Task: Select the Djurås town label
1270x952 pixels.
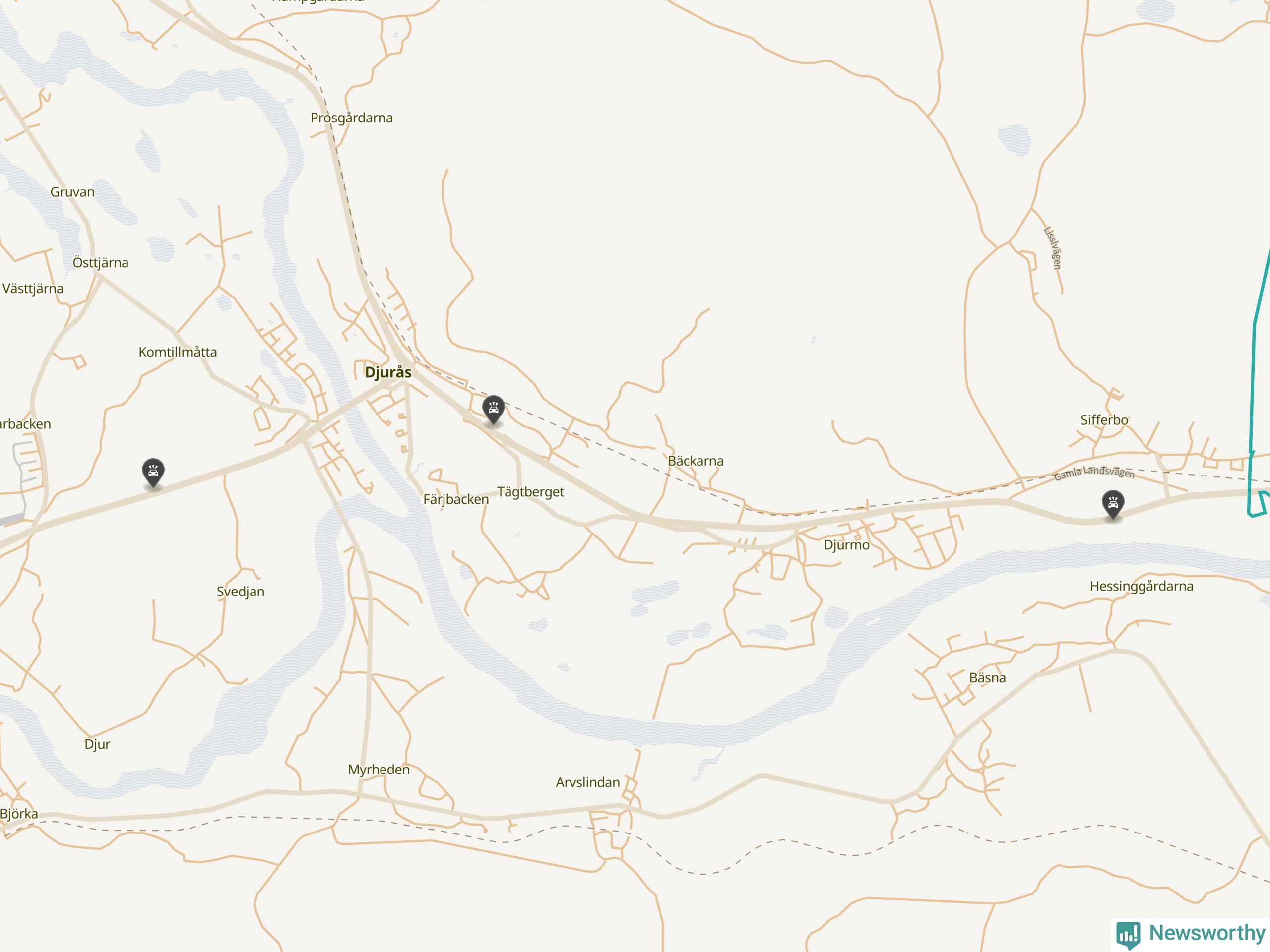Action: [x=388, y=372]
